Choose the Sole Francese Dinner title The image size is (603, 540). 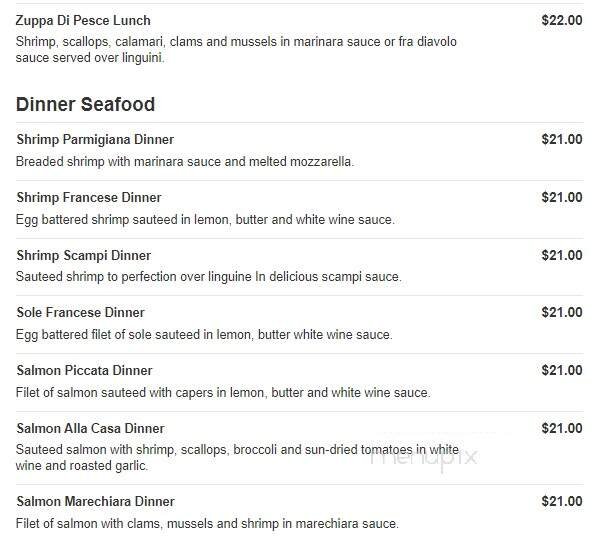81,313
